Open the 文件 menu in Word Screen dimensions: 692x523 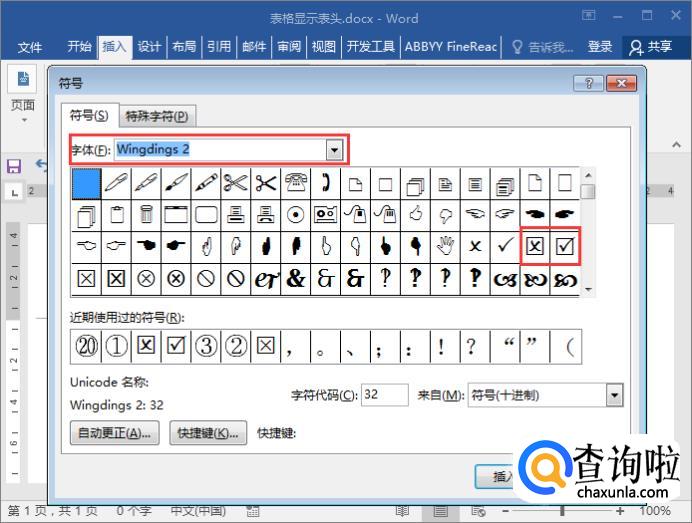(30, 46)
